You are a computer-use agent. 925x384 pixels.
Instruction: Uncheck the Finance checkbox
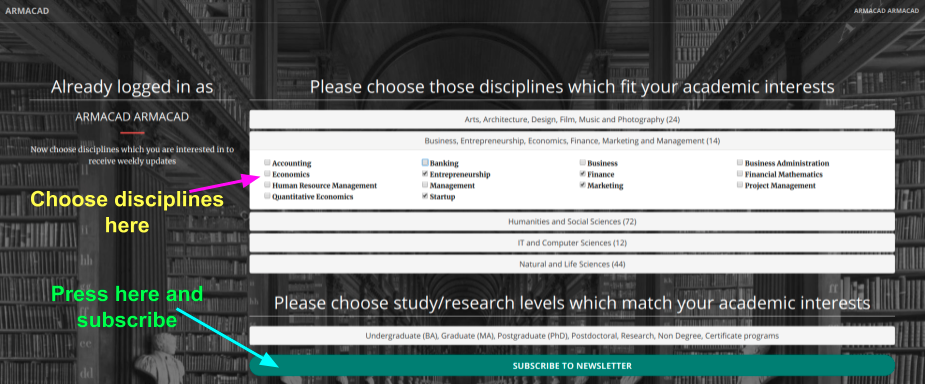tap(582, 174)
